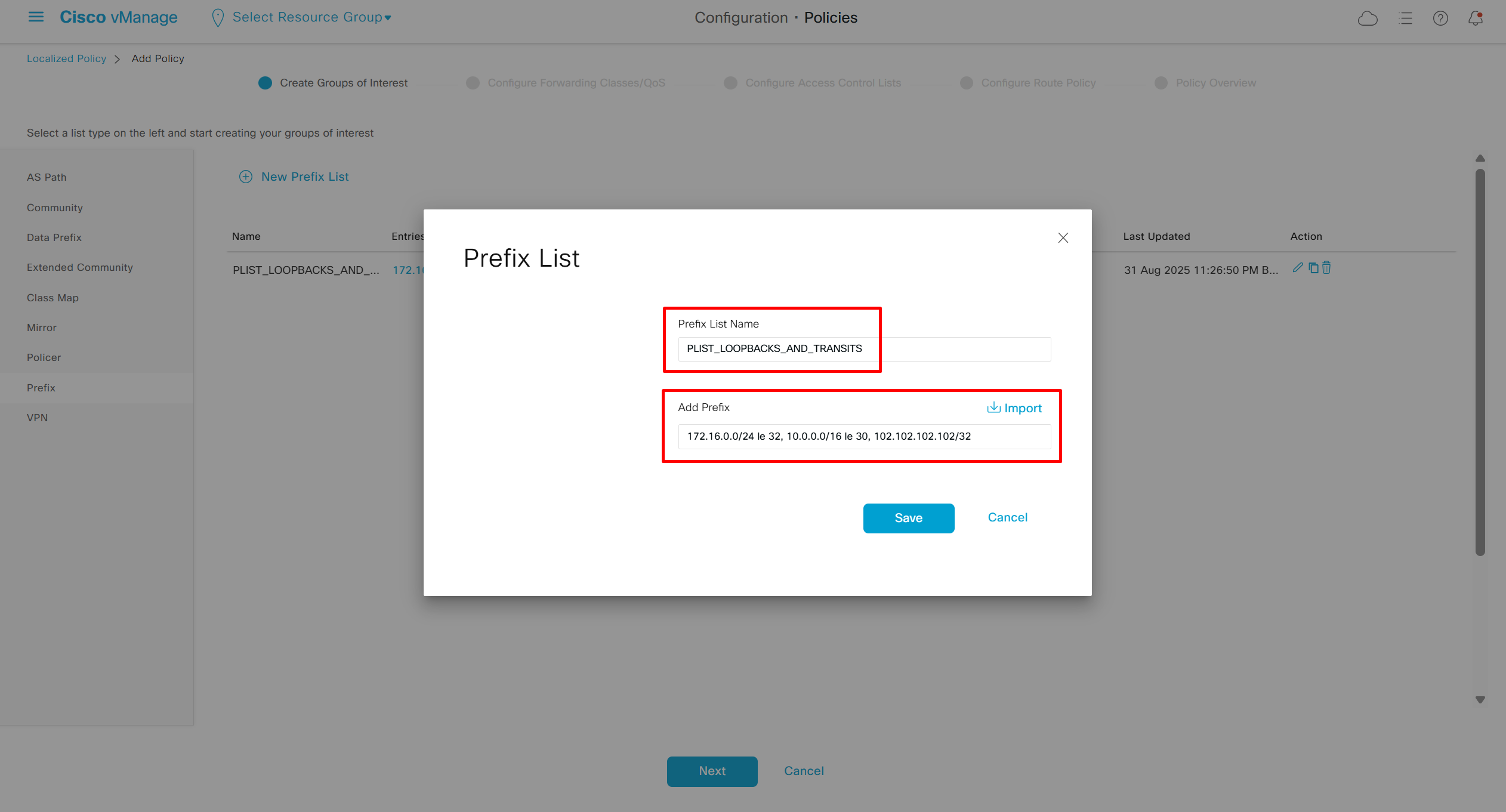This screenshot has height=812, width=1506.
Task: Open the hamburger navigation menu
Action: coord(36,17)
